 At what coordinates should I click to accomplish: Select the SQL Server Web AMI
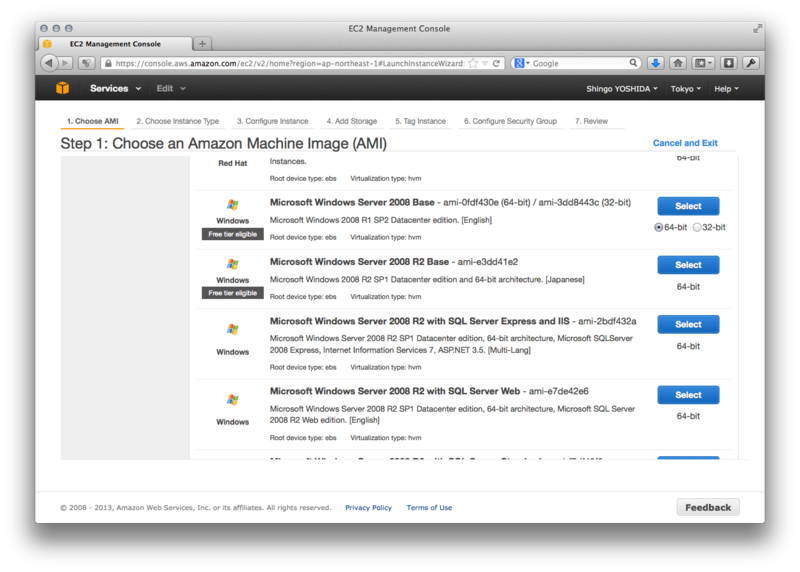(688, 395)
